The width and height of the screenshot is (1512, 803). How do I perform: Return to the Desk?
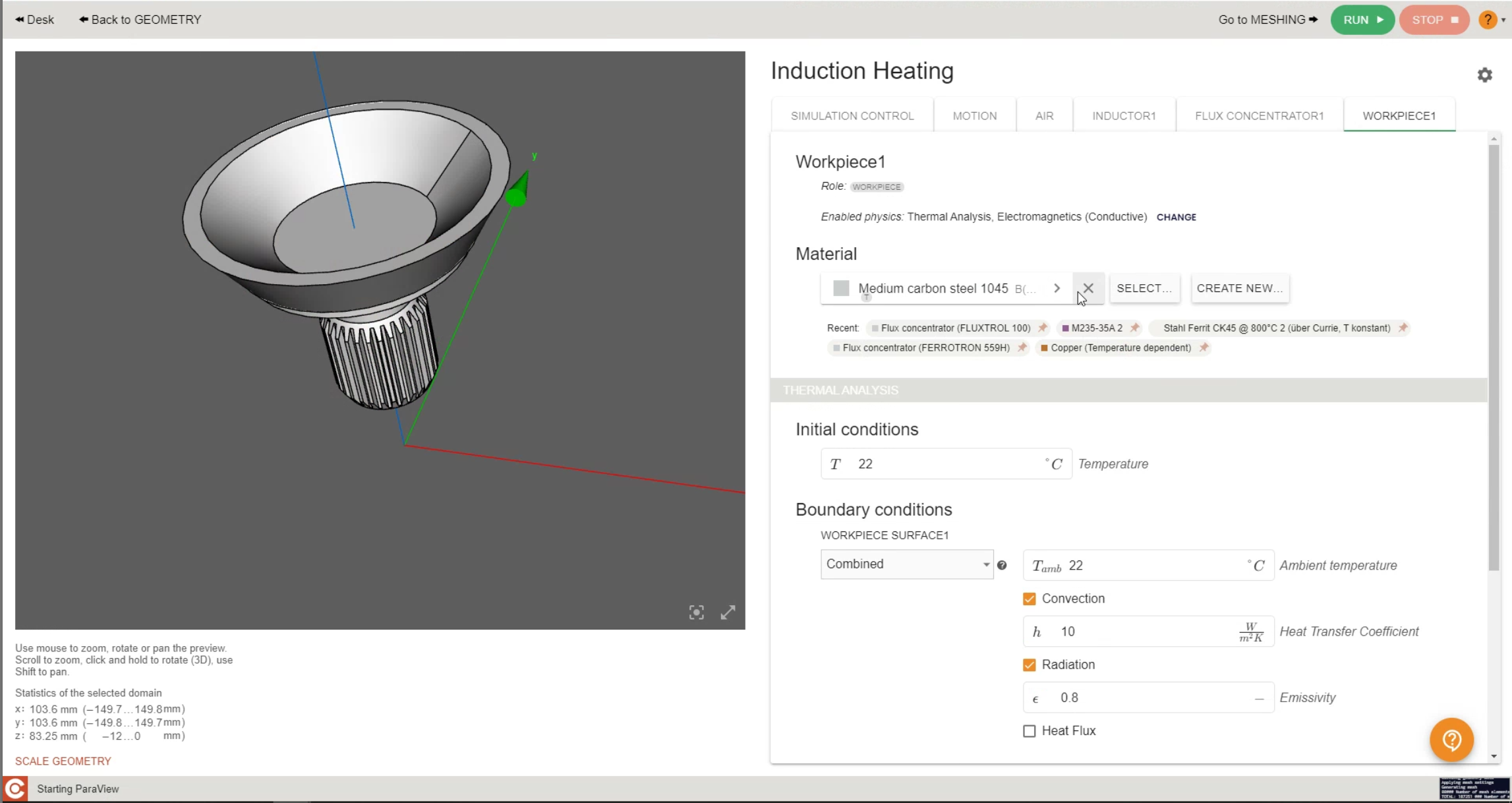[x=34, y=20]
